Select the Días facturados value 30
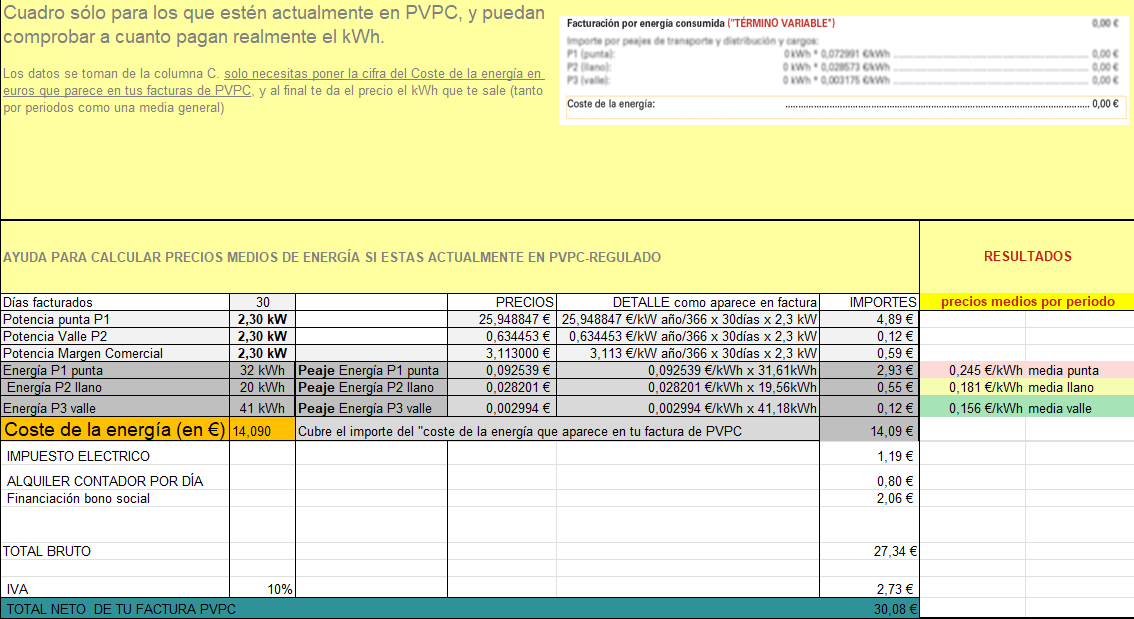 pyautogui.click(x=263, y=302)
